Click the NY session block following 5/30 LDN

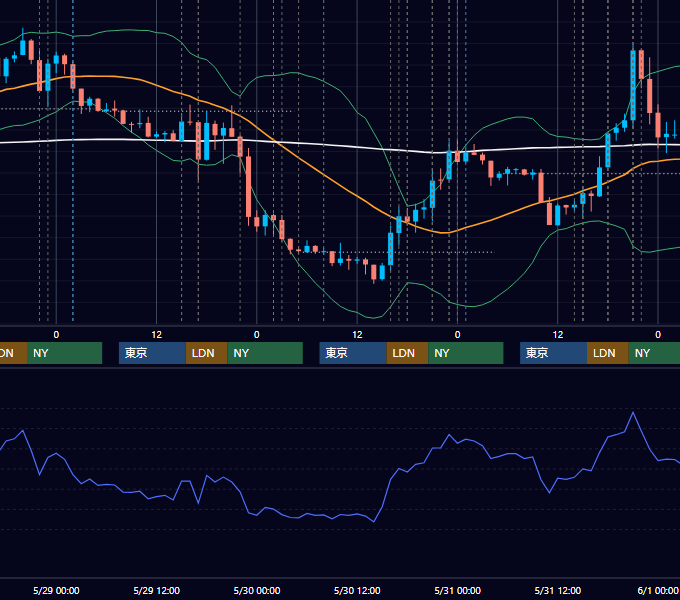[x=466, y=353]
